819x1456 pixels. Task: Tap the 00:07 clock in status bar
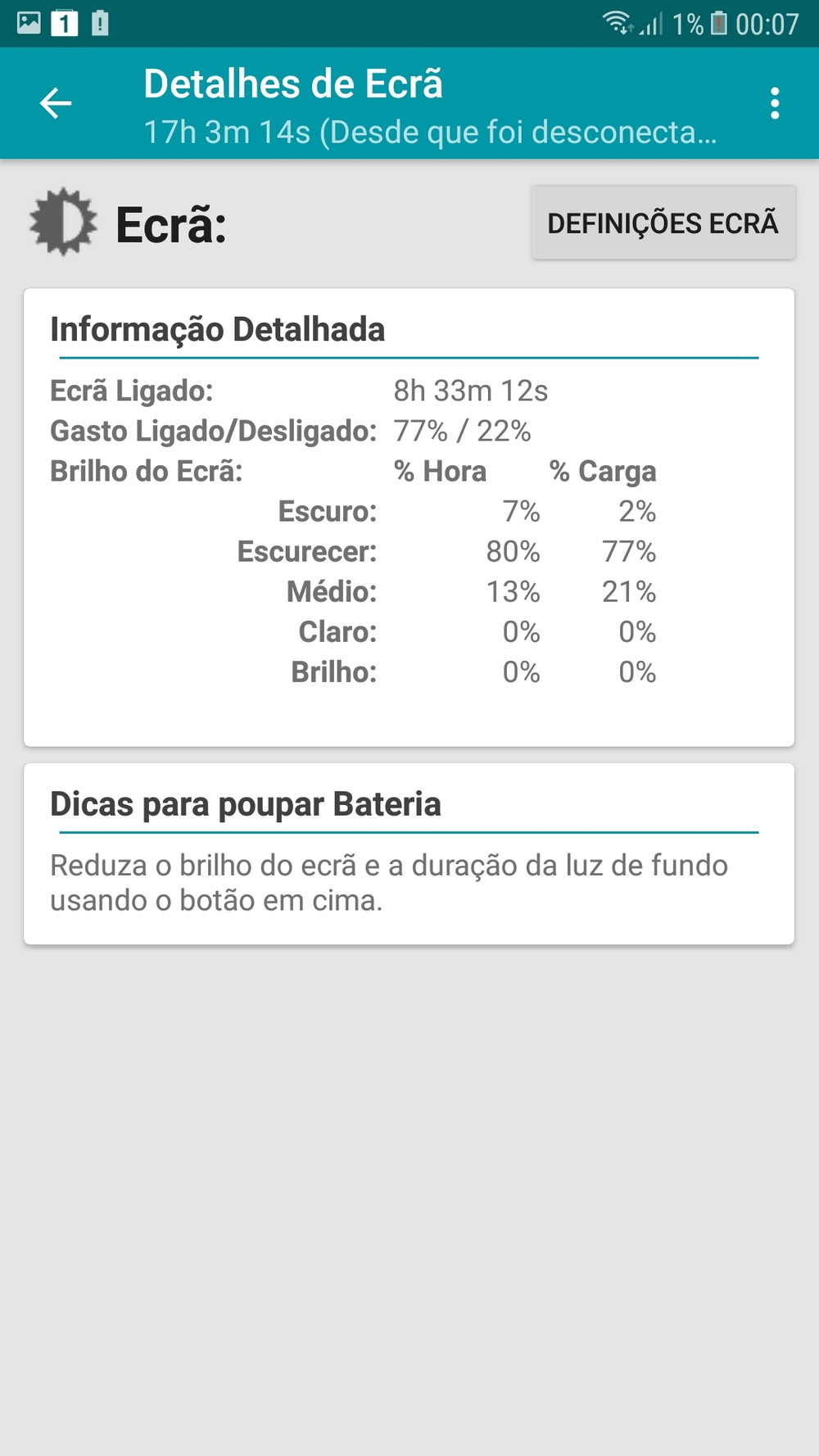[767, 24]
